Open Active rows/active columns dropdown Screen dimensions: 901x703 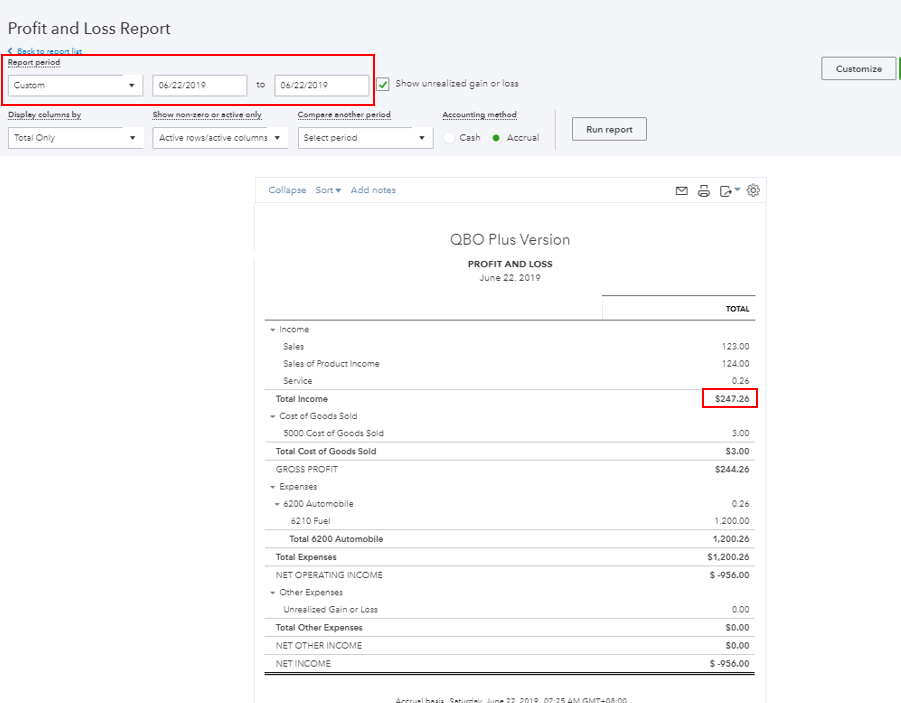click(x=220, y=138)
